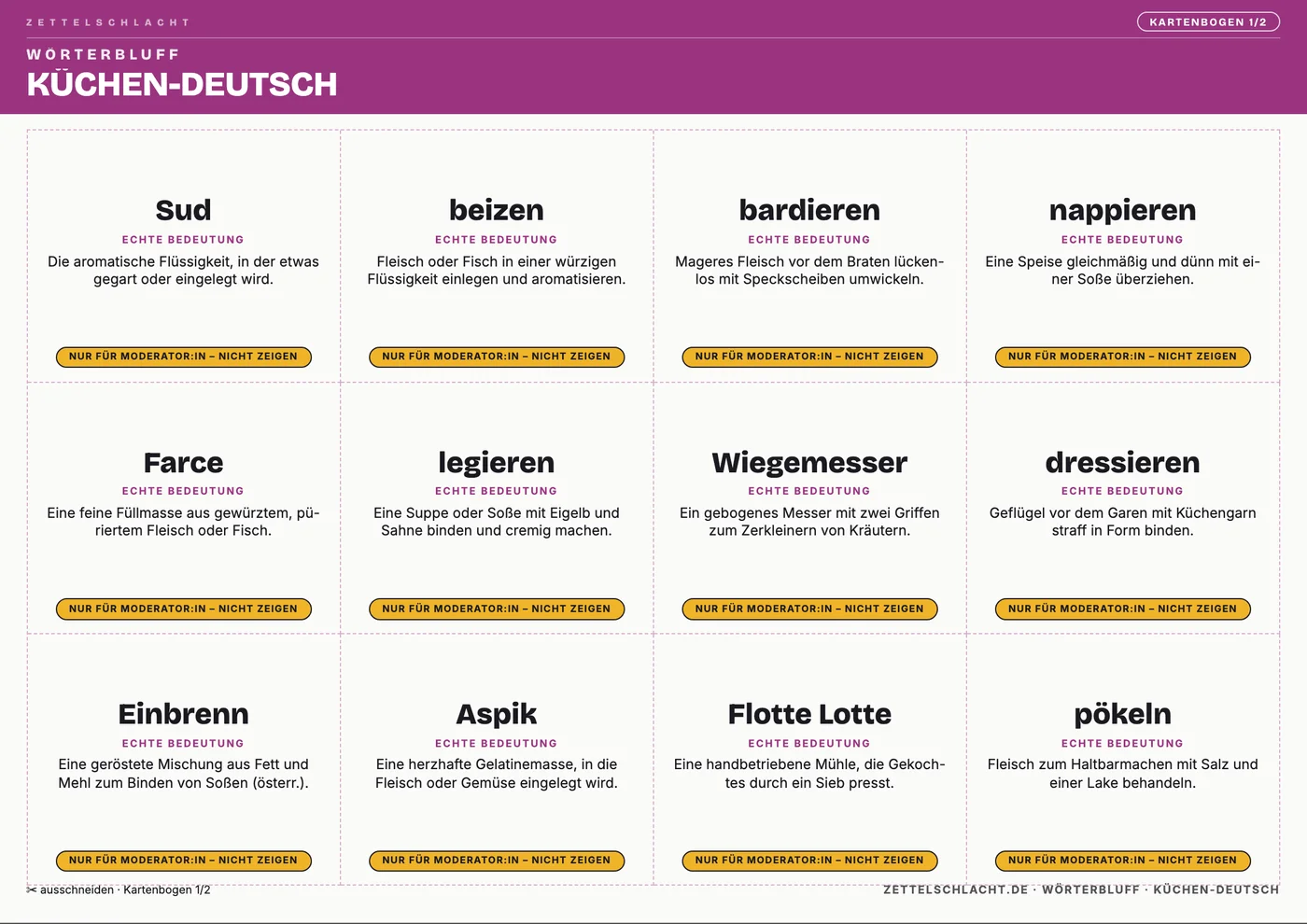The width and height of the screenshot is (1307, 924).
Task: Click the Wiegemesser definition text
Action: pos(809,522)
